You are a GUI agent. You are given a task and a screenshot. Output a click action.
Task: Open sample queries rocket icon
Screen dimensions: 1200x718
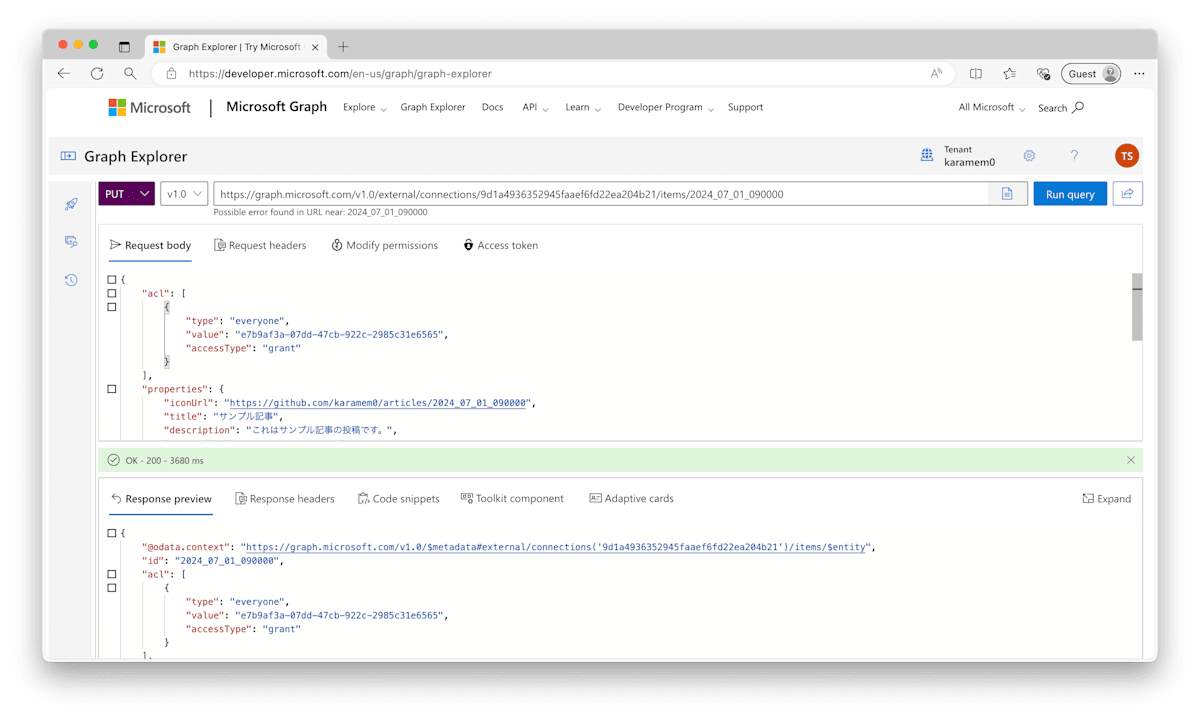click(x=71, y=204)
